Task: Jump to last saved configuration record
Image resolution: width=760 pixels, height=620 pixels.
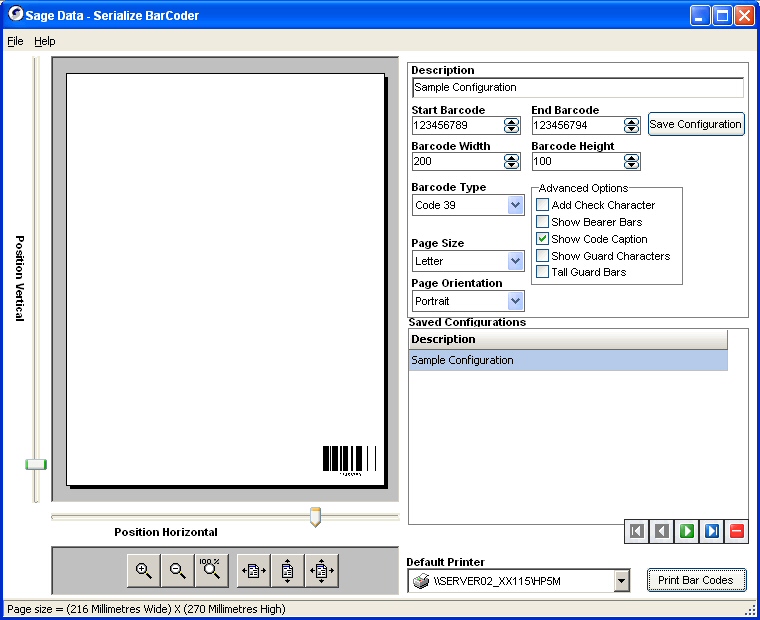Action: [x=712, y=531]
